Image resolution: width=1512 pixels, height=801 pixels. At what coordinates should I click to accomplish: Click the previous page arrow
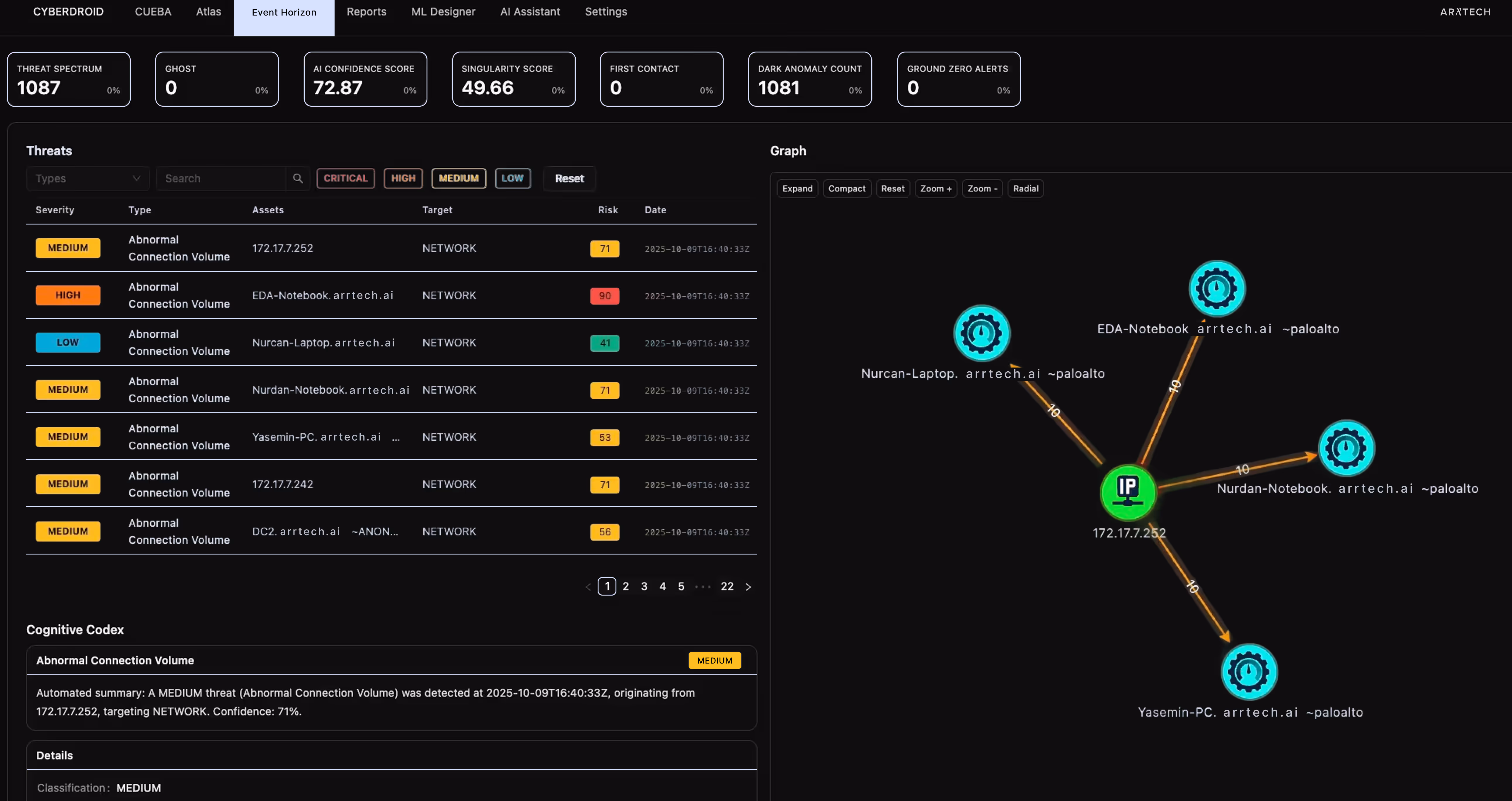588,587
